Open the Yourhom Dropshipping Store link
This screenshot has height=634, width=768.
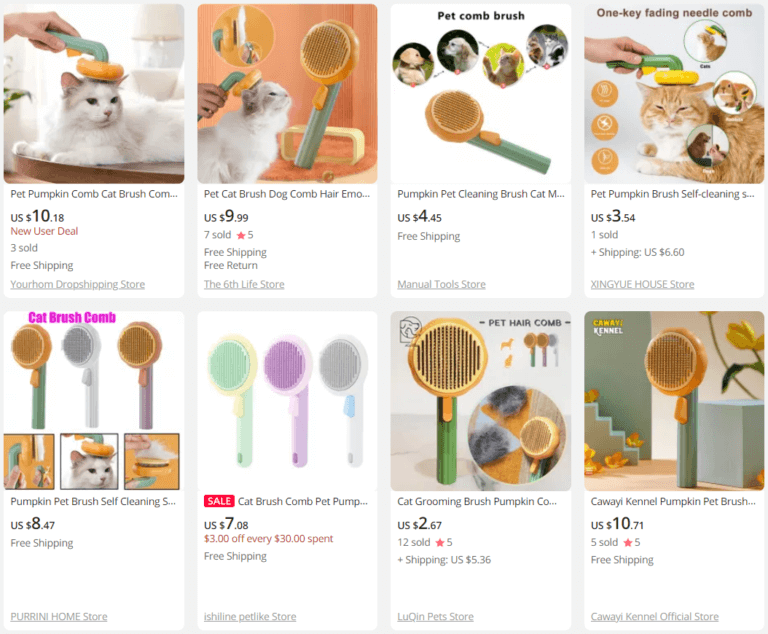coord(77,284)
